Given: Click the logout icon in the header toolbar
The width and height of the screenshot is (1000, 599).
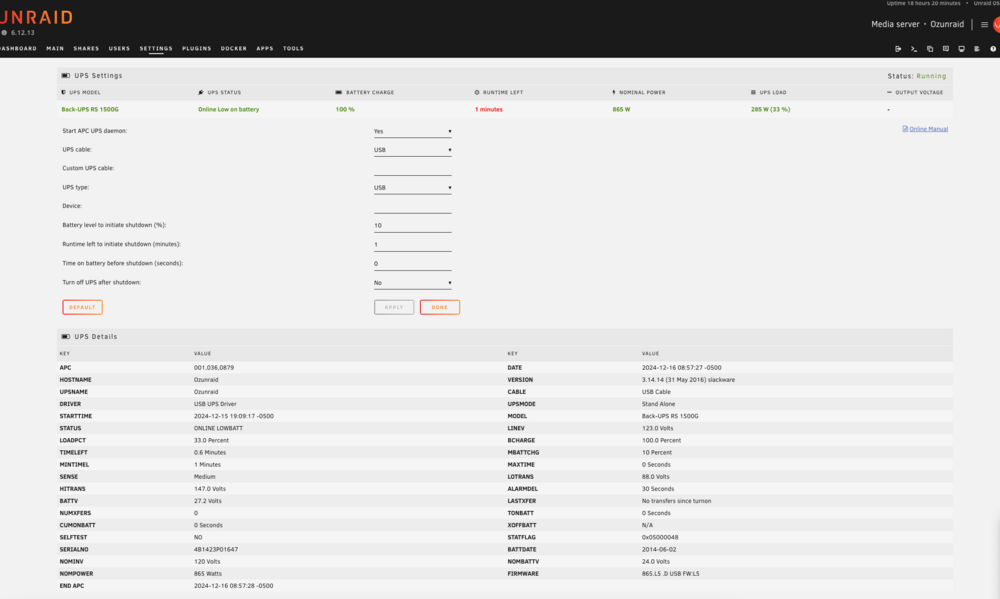Looking at the screenshot, I should point(898,48).
